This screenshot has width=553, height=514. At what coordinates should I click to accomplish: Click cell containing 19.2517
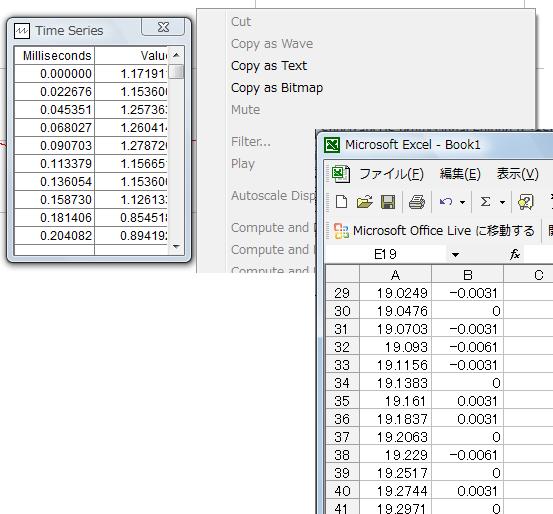pos(395,473)
